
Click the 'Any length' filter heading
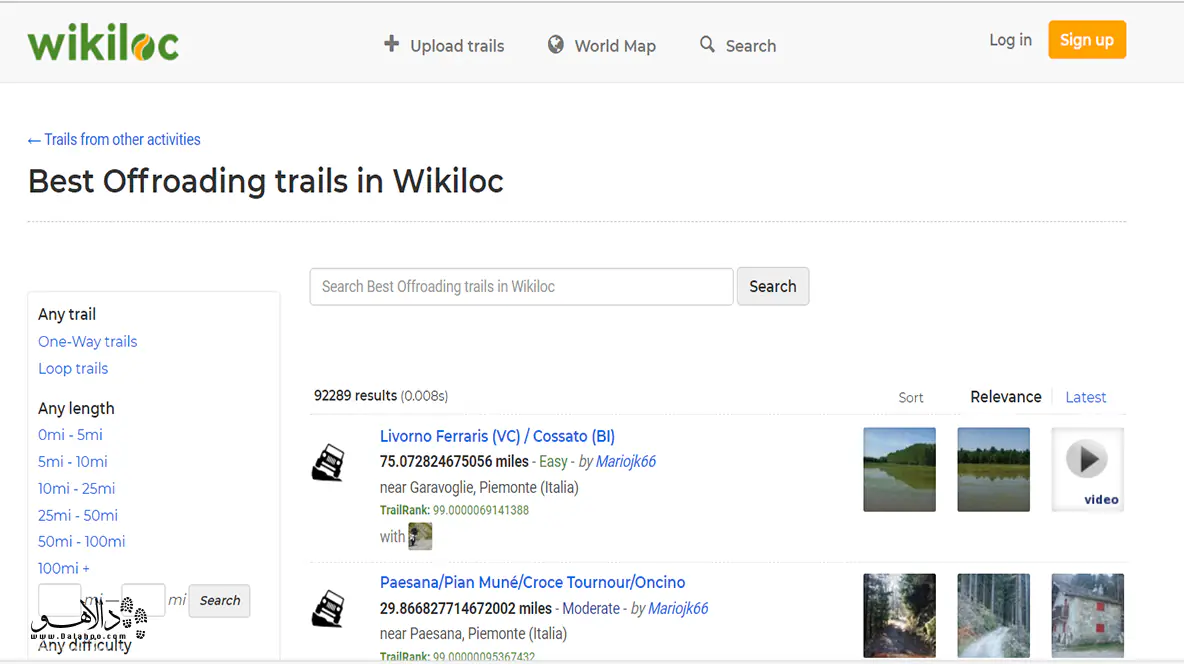point(76,409)
